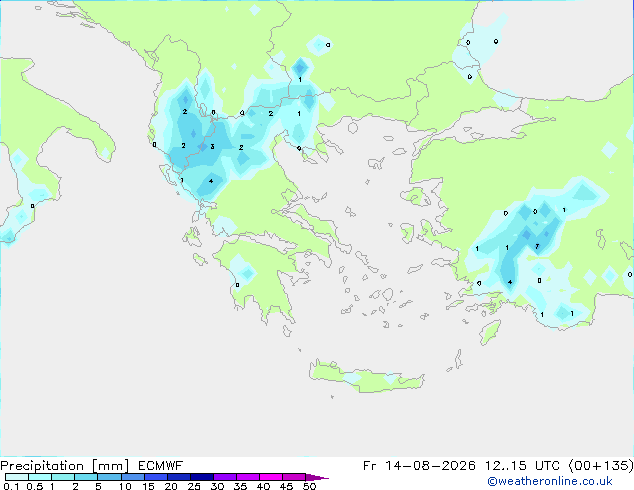Click the '0.1' legend scale label
The image size is (634, 490).
coord(11,486)
